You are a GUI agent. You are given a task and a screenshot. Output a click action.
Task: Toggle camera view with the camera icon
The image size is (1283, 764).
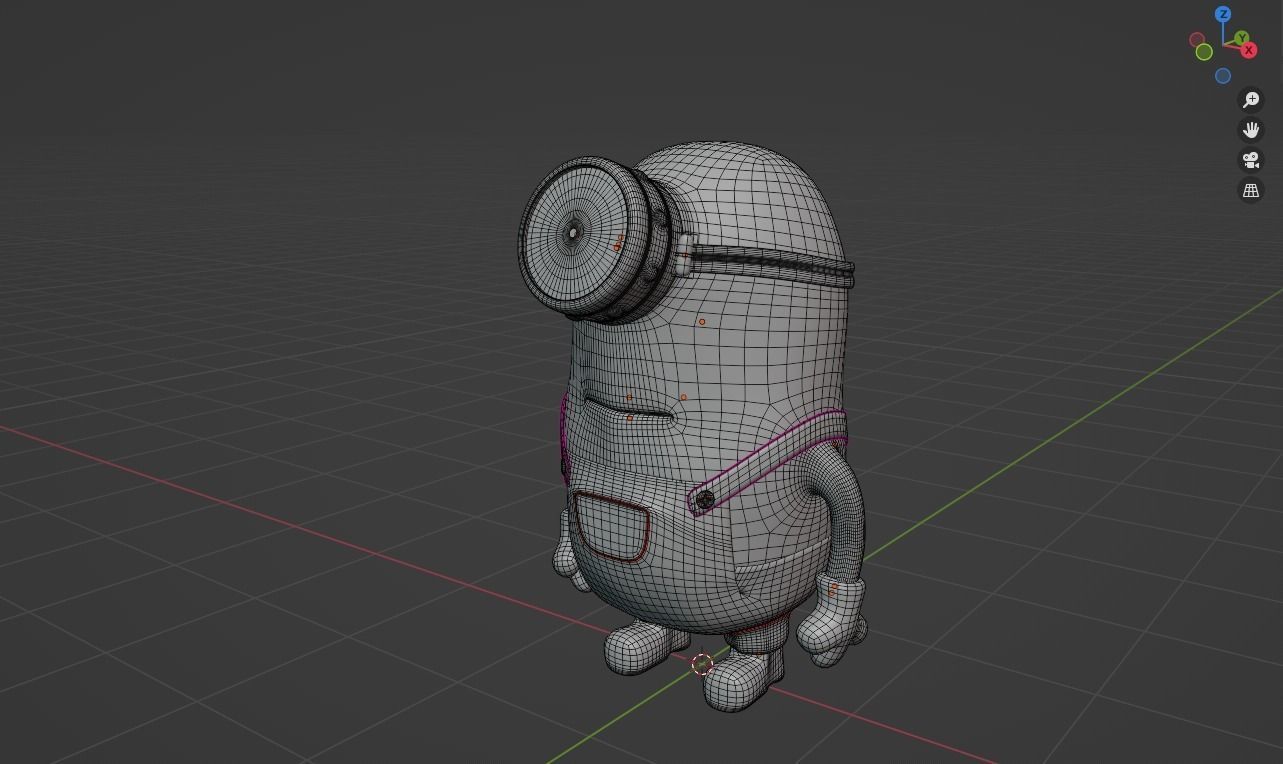coord(1250,160)
